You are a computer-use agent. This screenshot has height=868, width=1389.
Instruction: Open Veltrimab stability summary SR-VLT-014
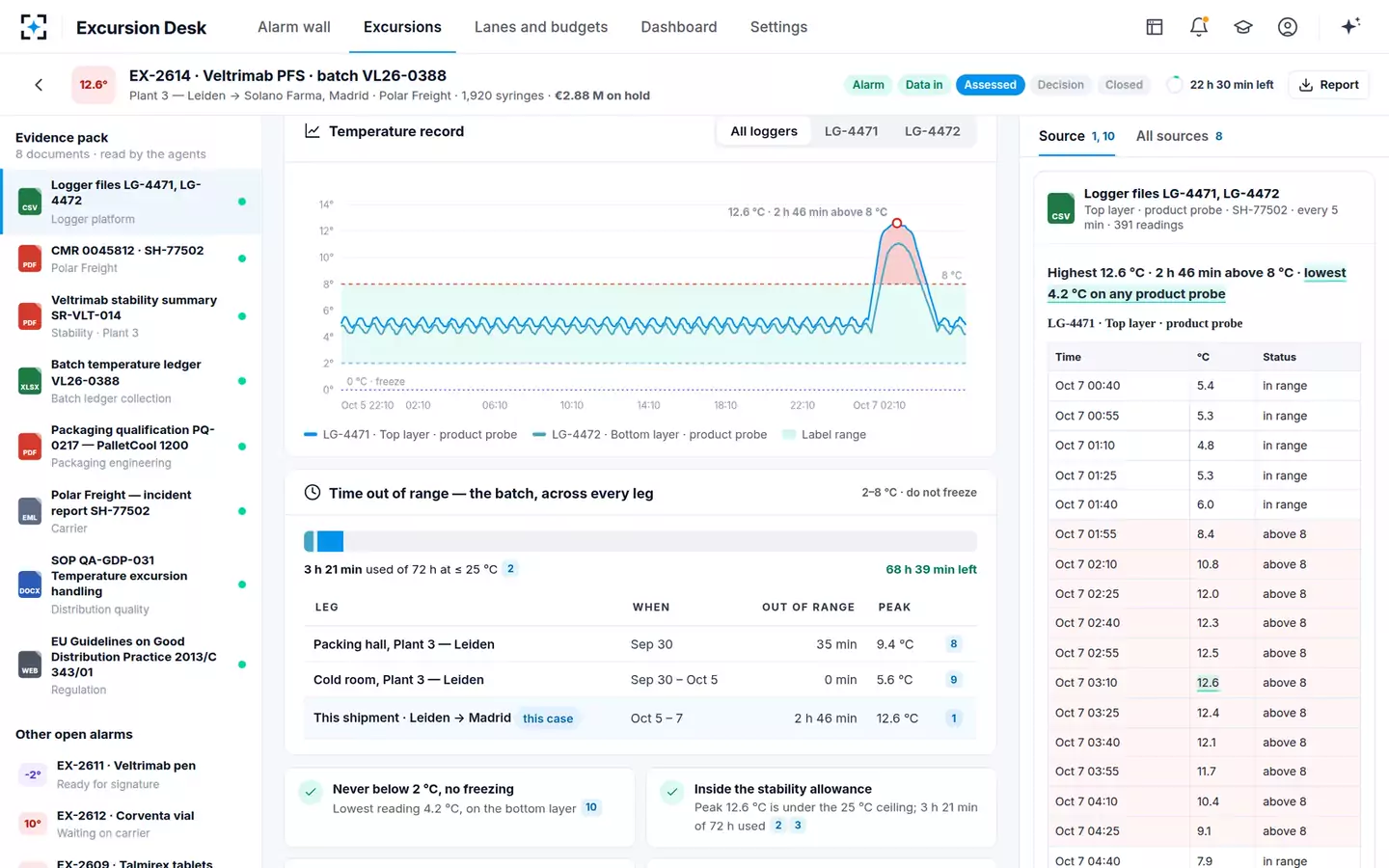click(x=131, y=316)
